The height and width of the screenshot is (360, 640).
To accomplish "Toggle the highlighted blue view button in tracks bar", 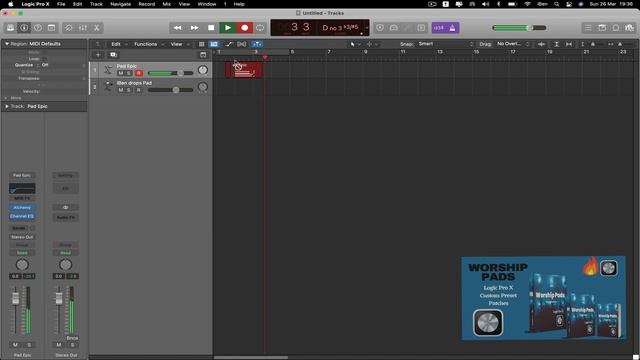I will click(214, 44).
